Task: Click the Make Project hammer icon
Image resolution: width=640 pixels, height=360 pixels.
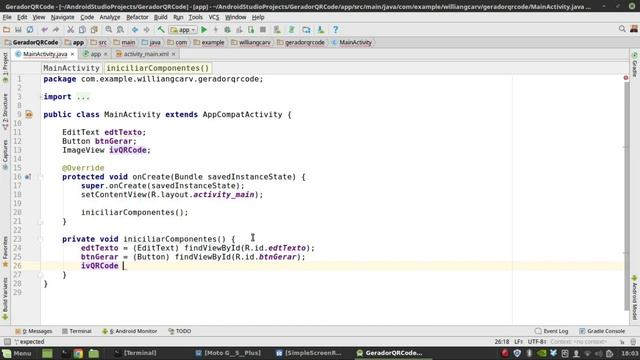Action: click(161, 29)
